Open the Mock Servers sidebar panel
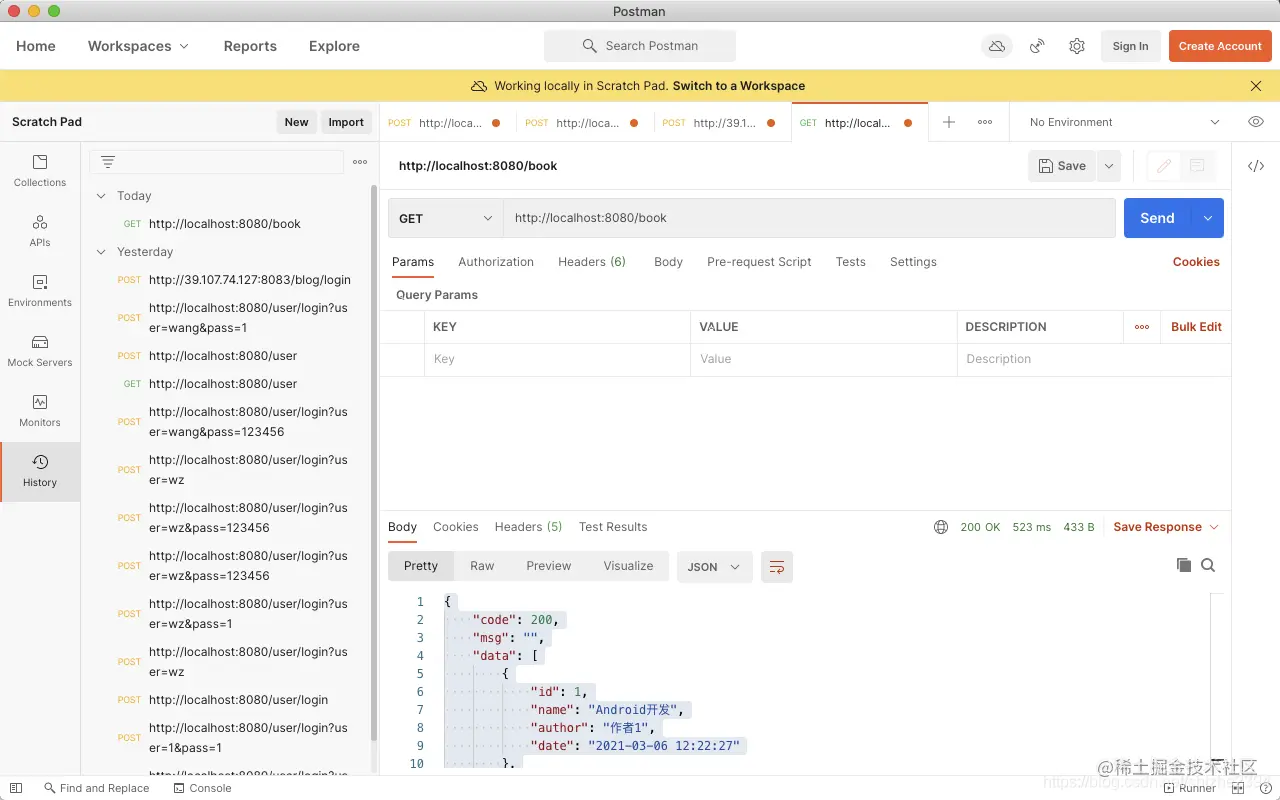Screen dimensions: 1280x800 [x=40, y=351]
